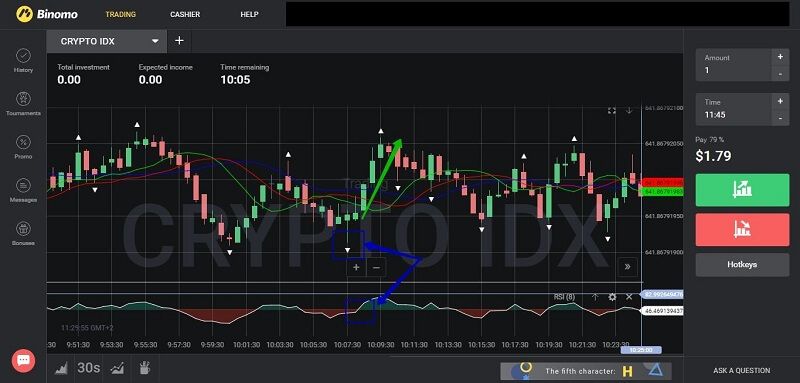Viewport: 800px width, 383px height.
Task: Open the HELP menu
Action: pos(249,14)
